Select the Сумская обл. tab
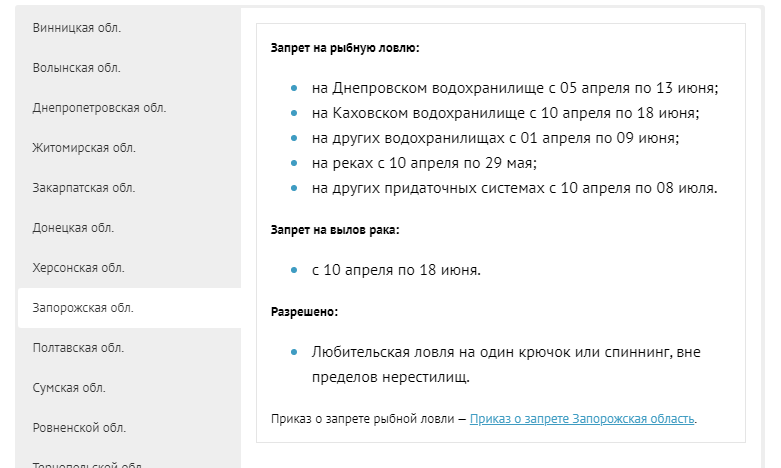Image resolution: width=781 pixels, height=468 pixels. (69, 388)
